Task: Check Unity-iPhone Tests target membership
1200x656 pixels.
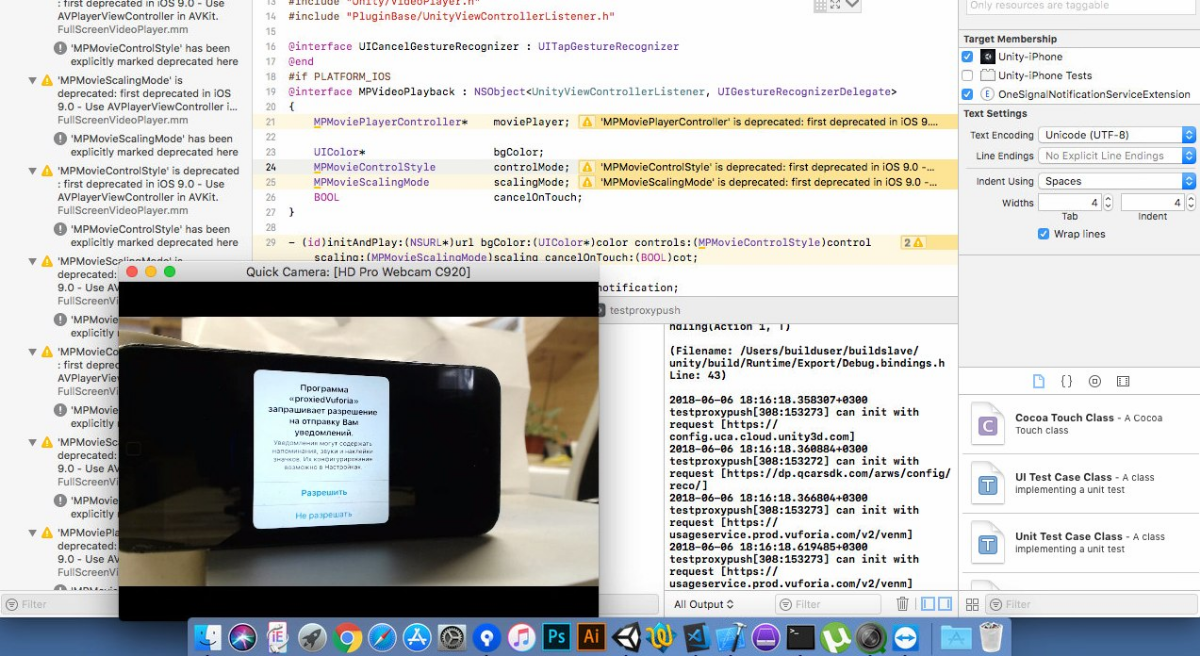Action: 967,76
